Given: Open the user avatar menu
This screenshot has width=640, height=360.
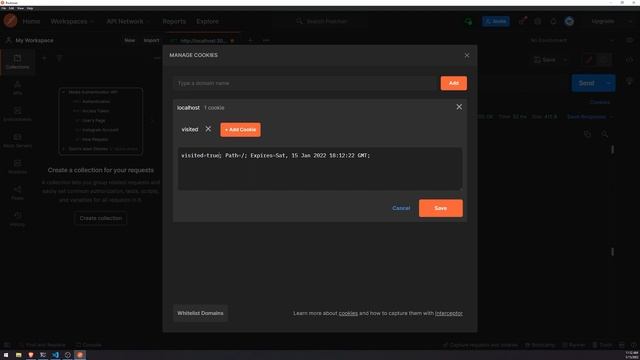Looking at the screenshot, I should coord(569,21).
